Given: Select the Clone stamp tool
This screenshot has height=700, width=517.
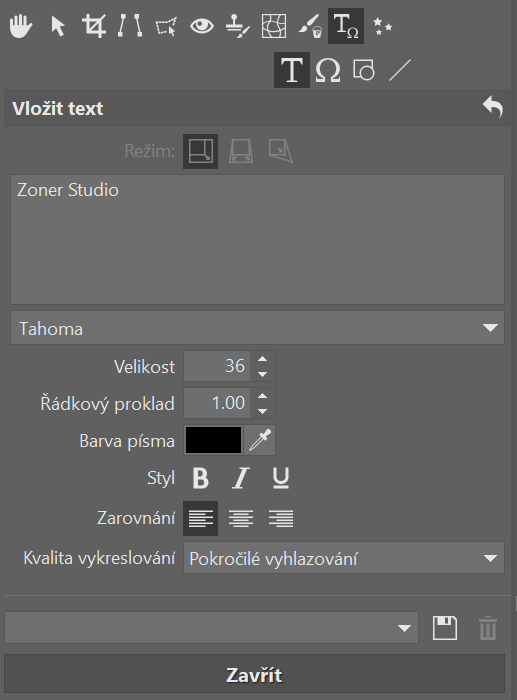Looking at the screenshot, I should pyautogui.click(x=238, y=26).
